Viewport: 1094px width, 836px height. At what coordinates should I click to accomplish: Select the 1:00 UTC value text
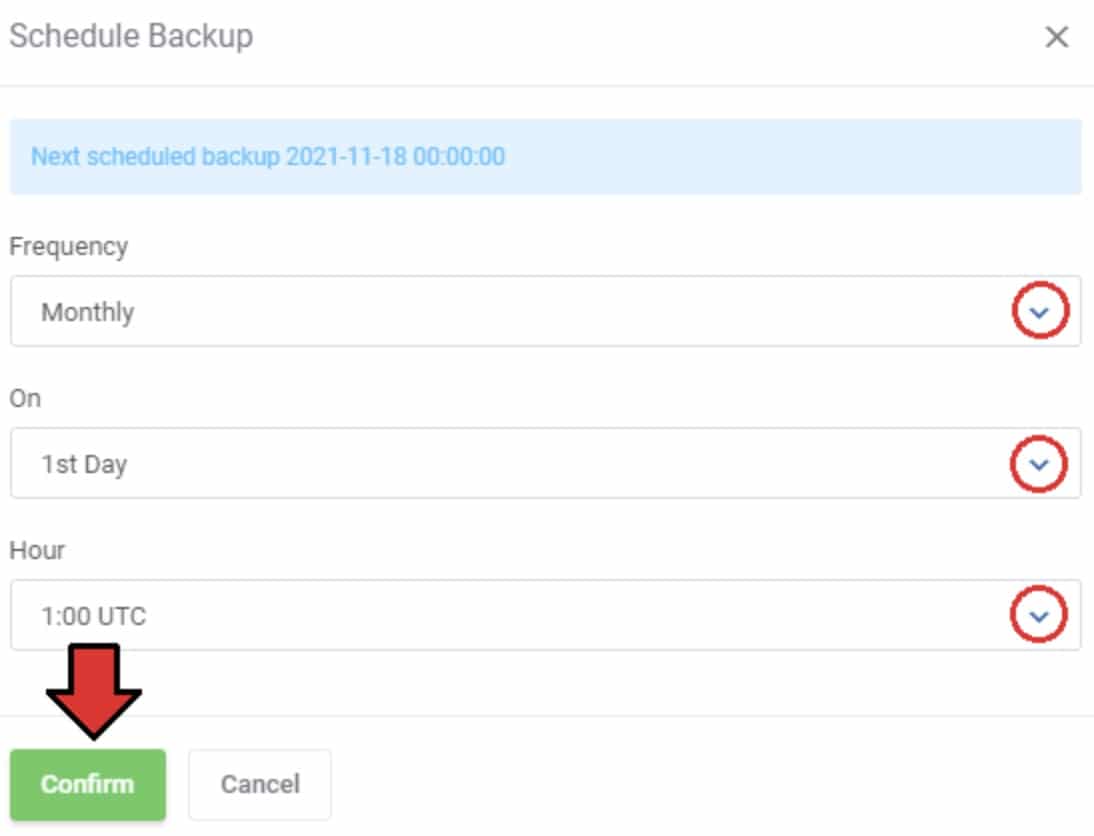point(93,616)
